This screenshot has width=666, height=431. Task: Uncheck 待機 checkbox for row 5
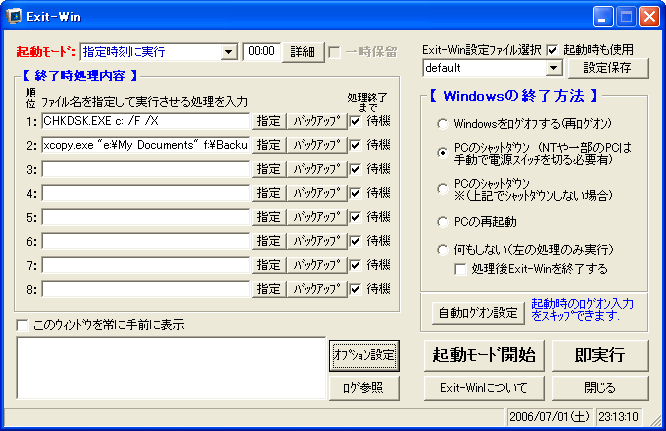tap(356, 217)
